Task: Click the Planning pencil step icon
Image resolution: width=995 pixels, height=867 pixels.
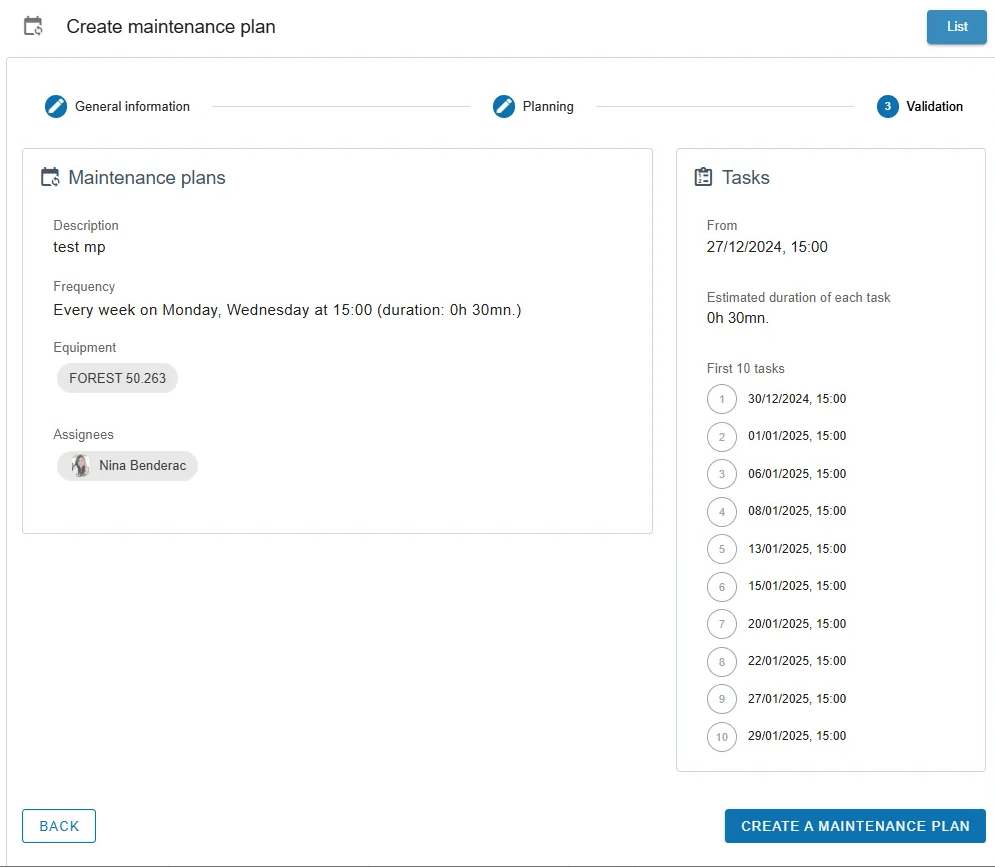Action: tap(504, 107)
